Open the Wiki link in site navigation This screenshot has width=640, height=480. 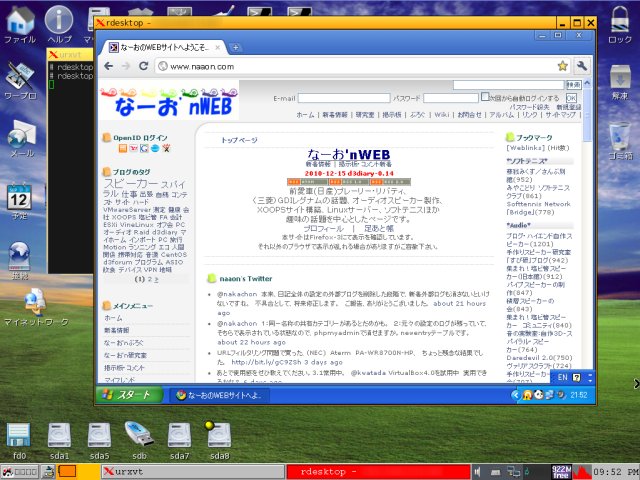point(441,115)
